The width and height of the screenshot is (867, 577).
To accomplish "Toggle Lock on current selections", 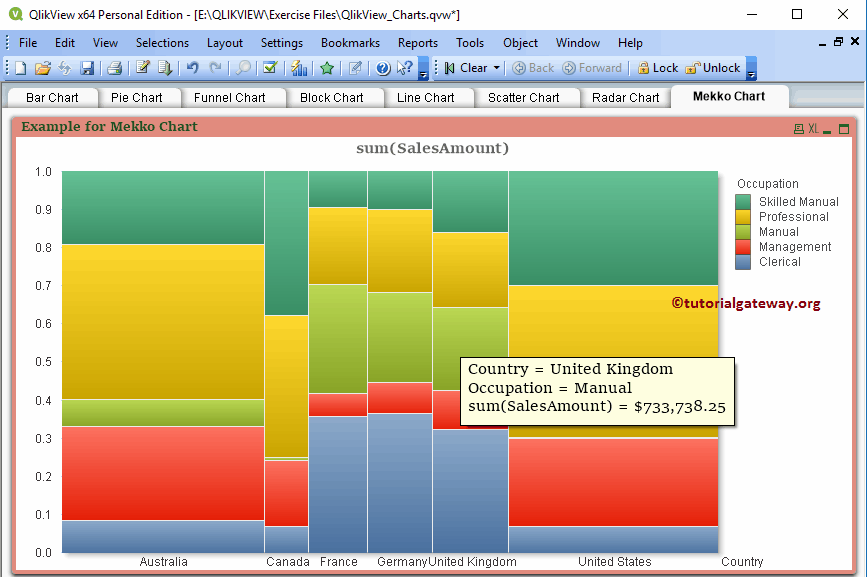I will click(655, 68).
